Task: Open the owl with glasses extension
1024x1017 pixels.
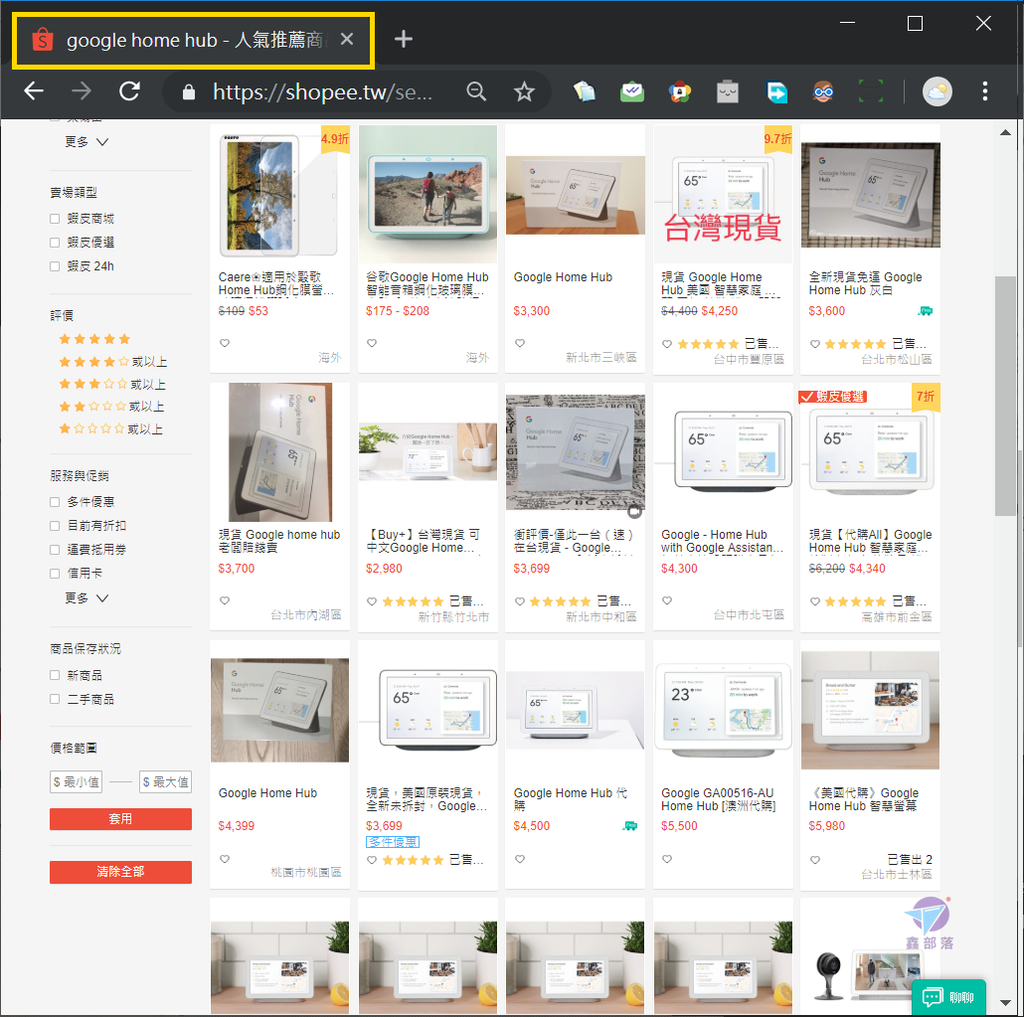Action: click(x=823, y=91)
